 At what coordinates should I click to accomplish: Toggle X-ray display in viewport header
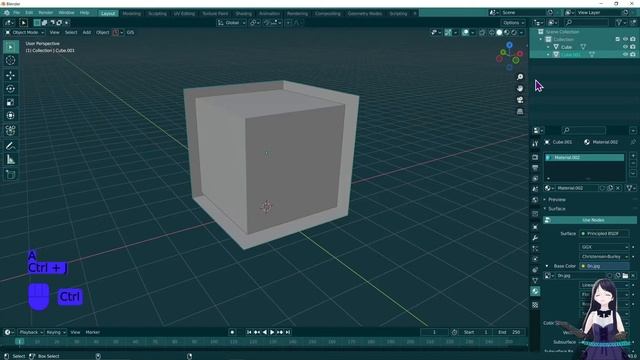tap(482, 33)
